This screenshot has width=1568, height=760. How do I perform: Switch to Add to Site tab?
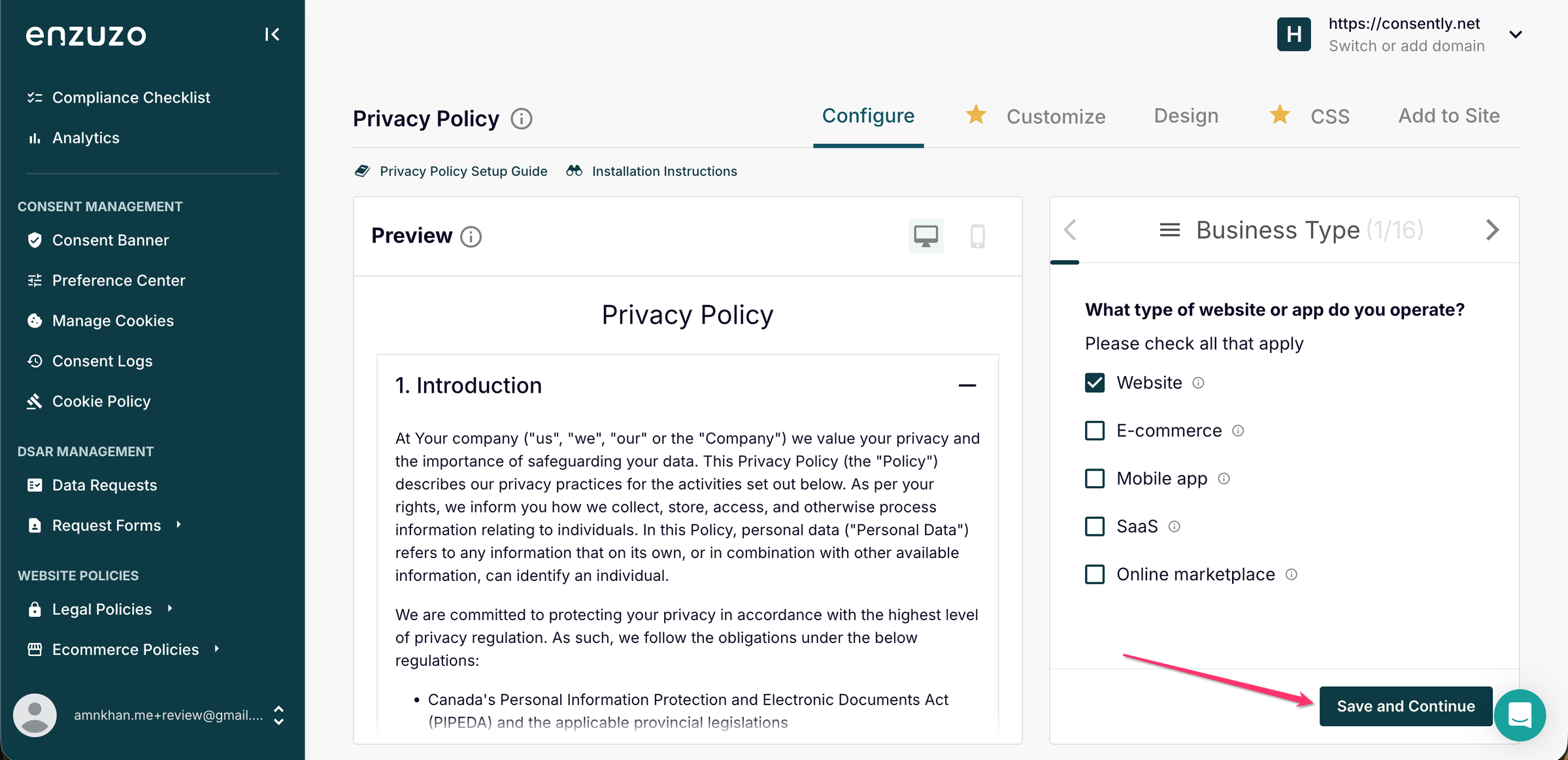tap(1448, 116)
